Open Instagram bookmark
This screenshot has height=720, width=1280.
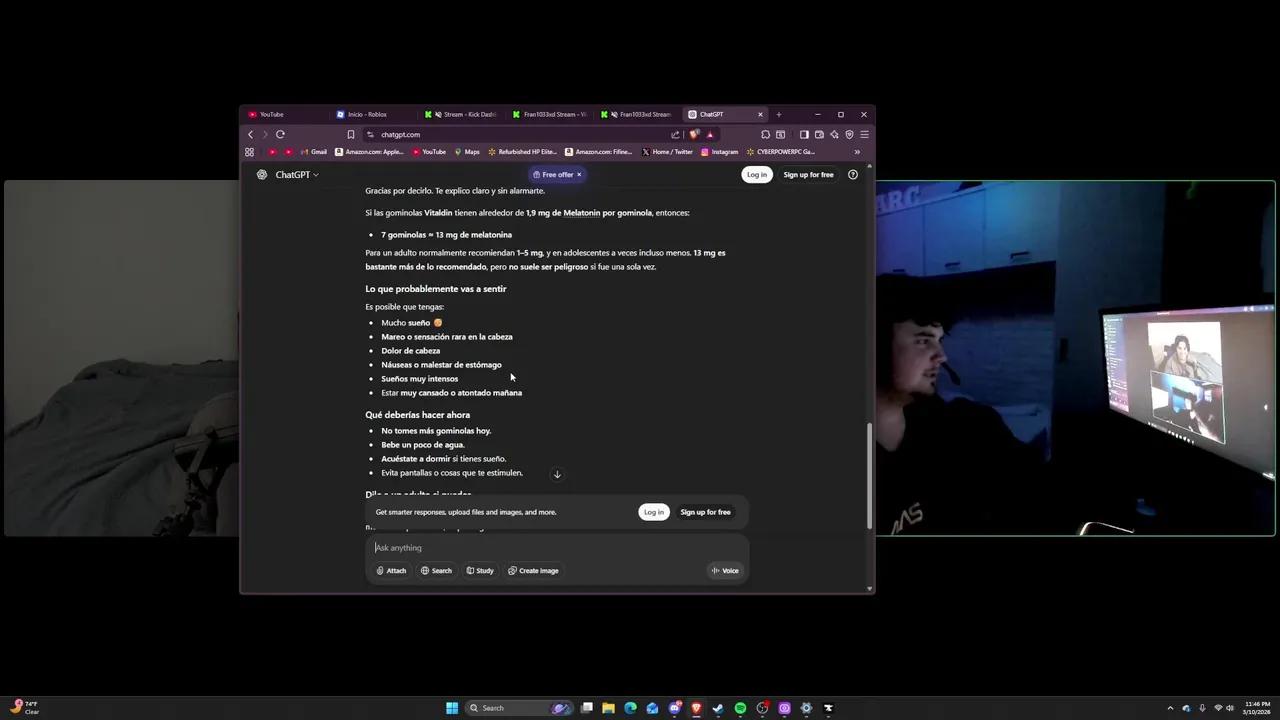tap(719, 152)
